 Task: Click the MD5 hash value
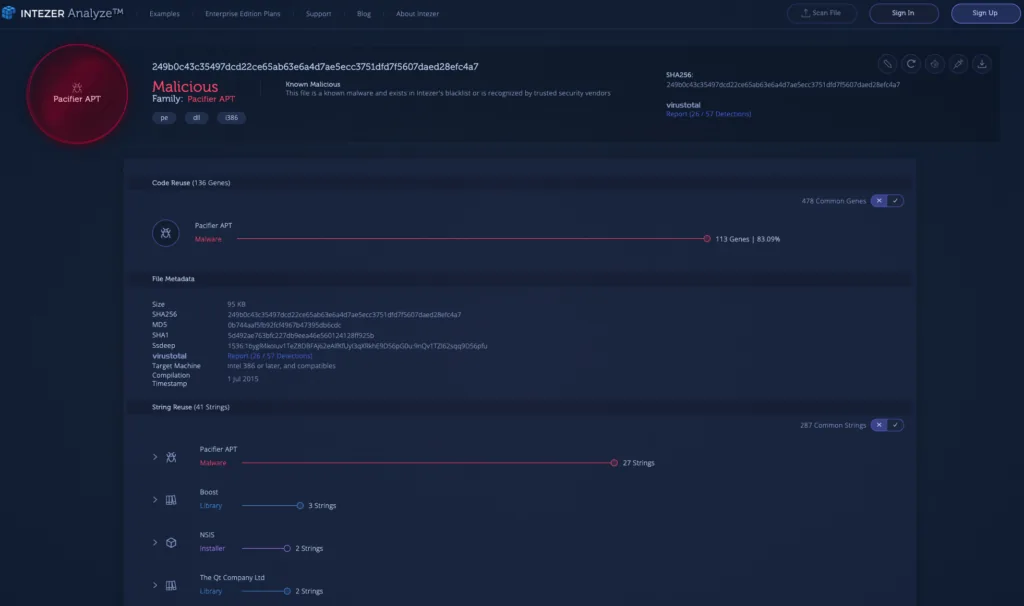284,325
